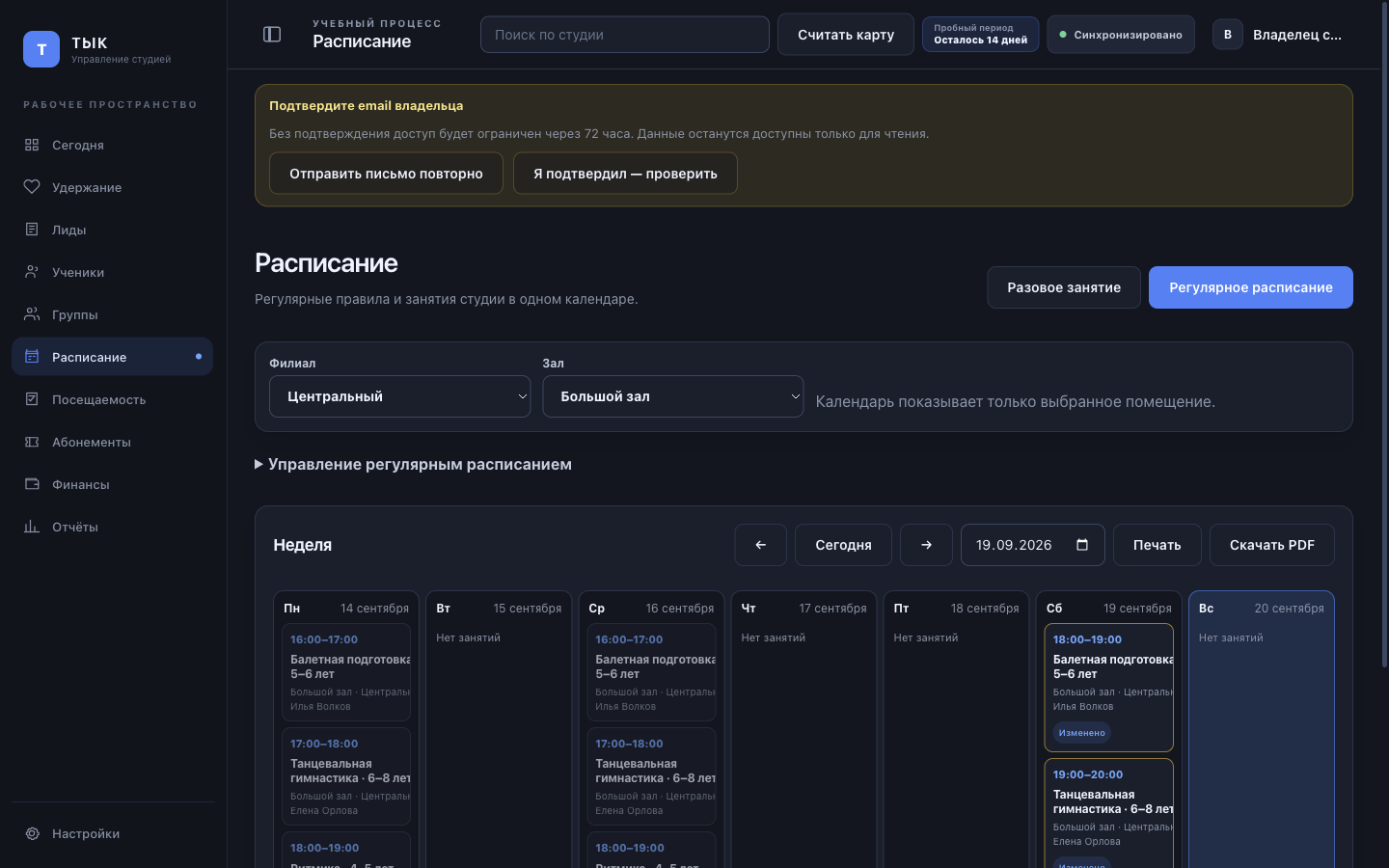This screenshot has height=868, width=1389.
Task: Open Сегодня dashboard icon in sidebar
Action: [32, 145]
